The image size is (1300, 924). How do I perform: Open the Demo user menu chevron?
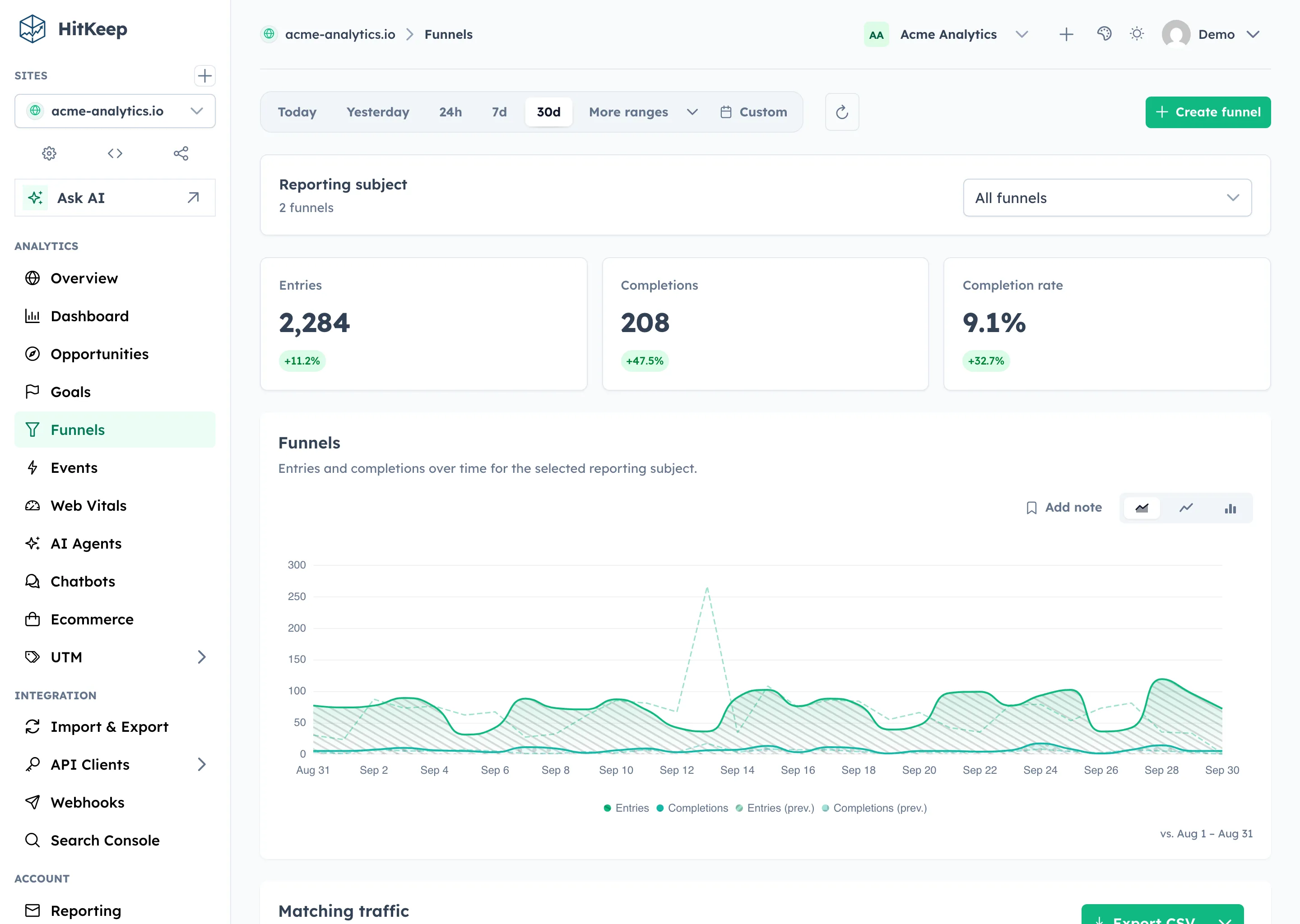(x=1253, y=35)
